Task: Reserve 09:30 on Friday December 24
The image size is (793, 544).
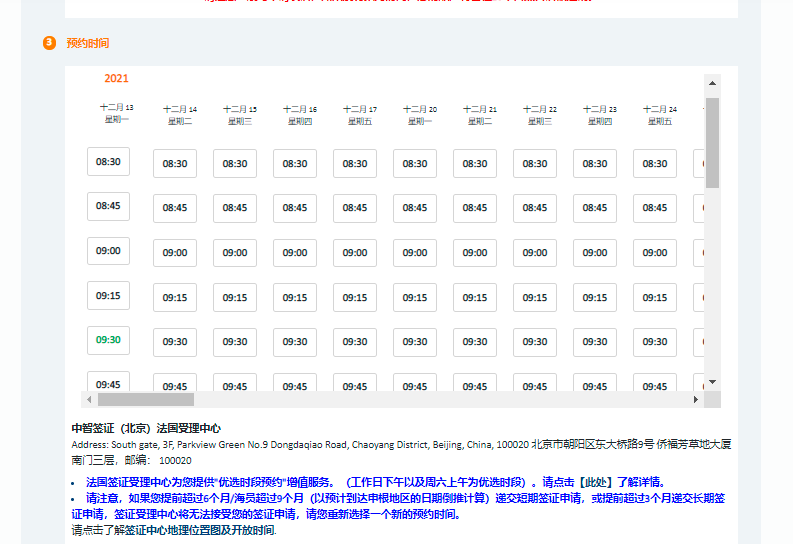Action: [655, 342]
